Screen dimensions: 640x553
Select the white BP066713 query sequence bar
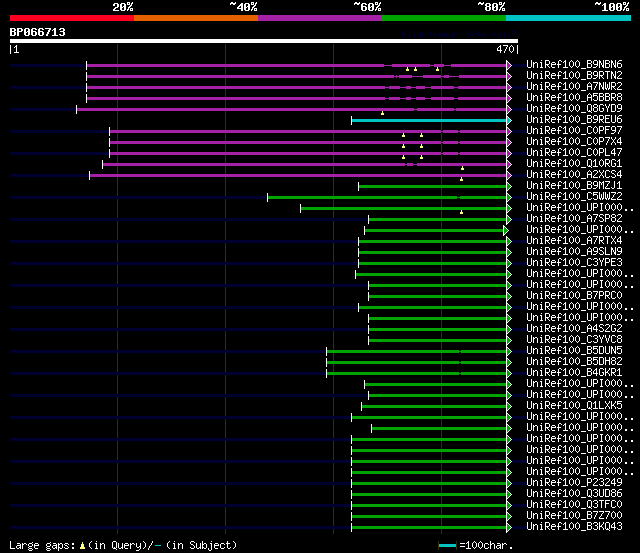tap(264, 41)
